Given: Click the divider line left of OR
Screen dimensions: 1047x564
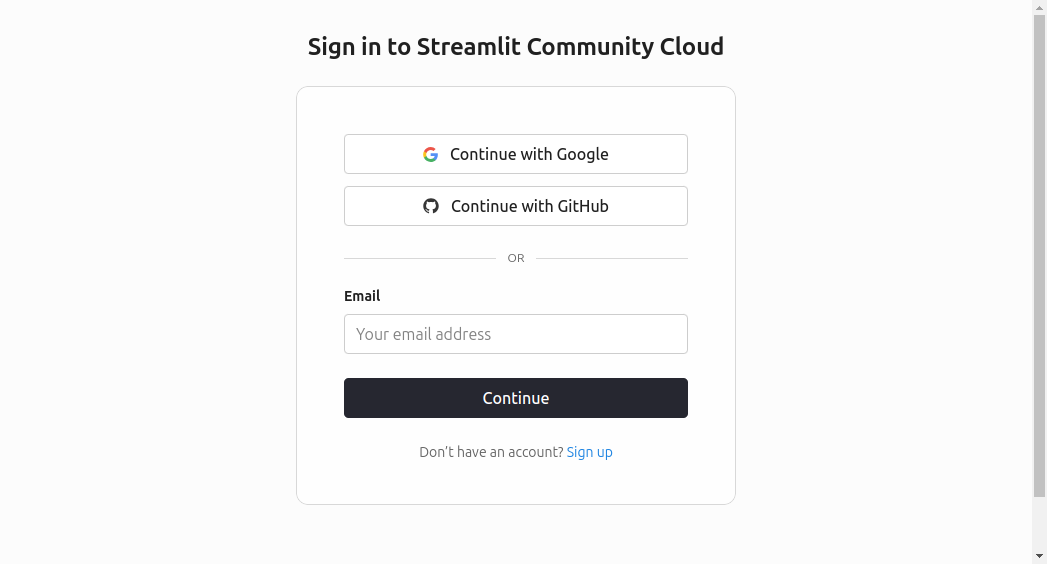Looking at the screenshot, I should [420, 258].
